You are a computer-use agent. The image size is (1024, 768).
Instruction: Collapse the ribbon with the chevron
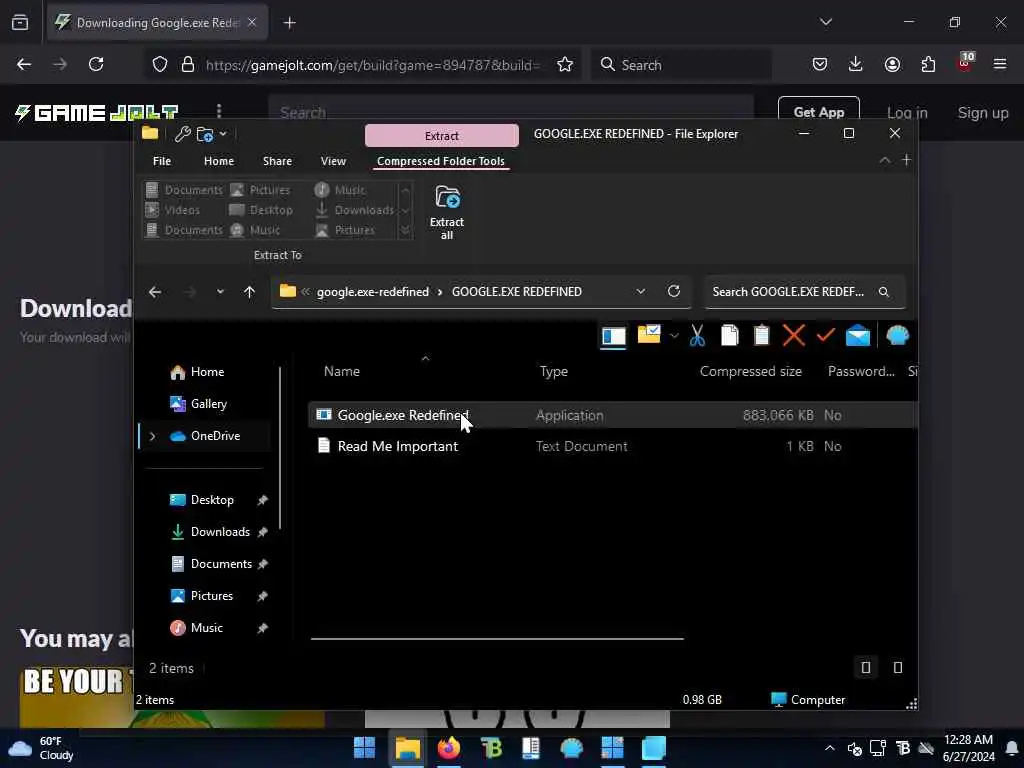(884, 160)
